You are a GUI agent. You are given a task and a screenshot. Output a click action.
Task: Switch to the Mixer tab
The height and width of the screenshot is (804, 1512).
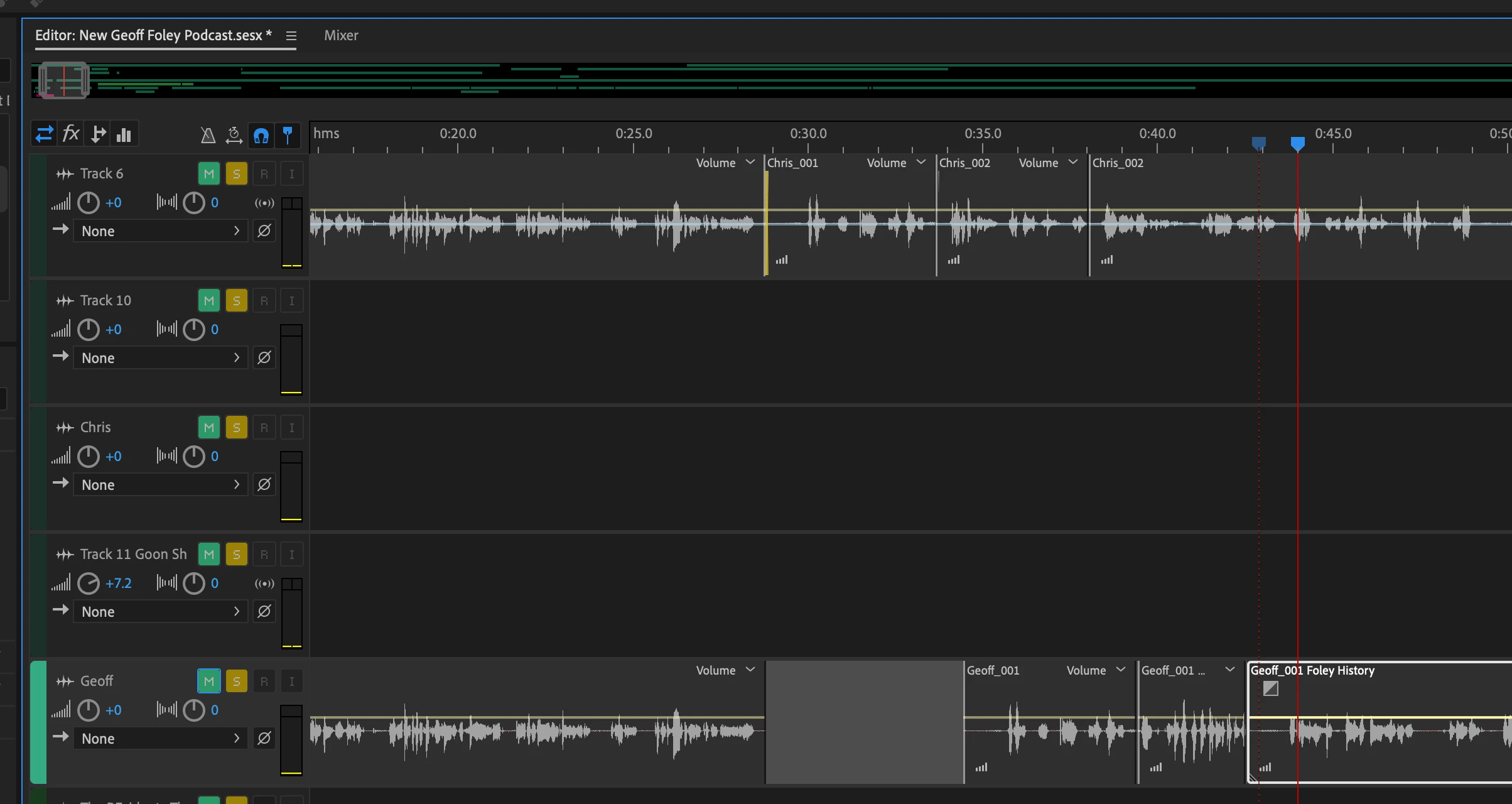(341, 36)
